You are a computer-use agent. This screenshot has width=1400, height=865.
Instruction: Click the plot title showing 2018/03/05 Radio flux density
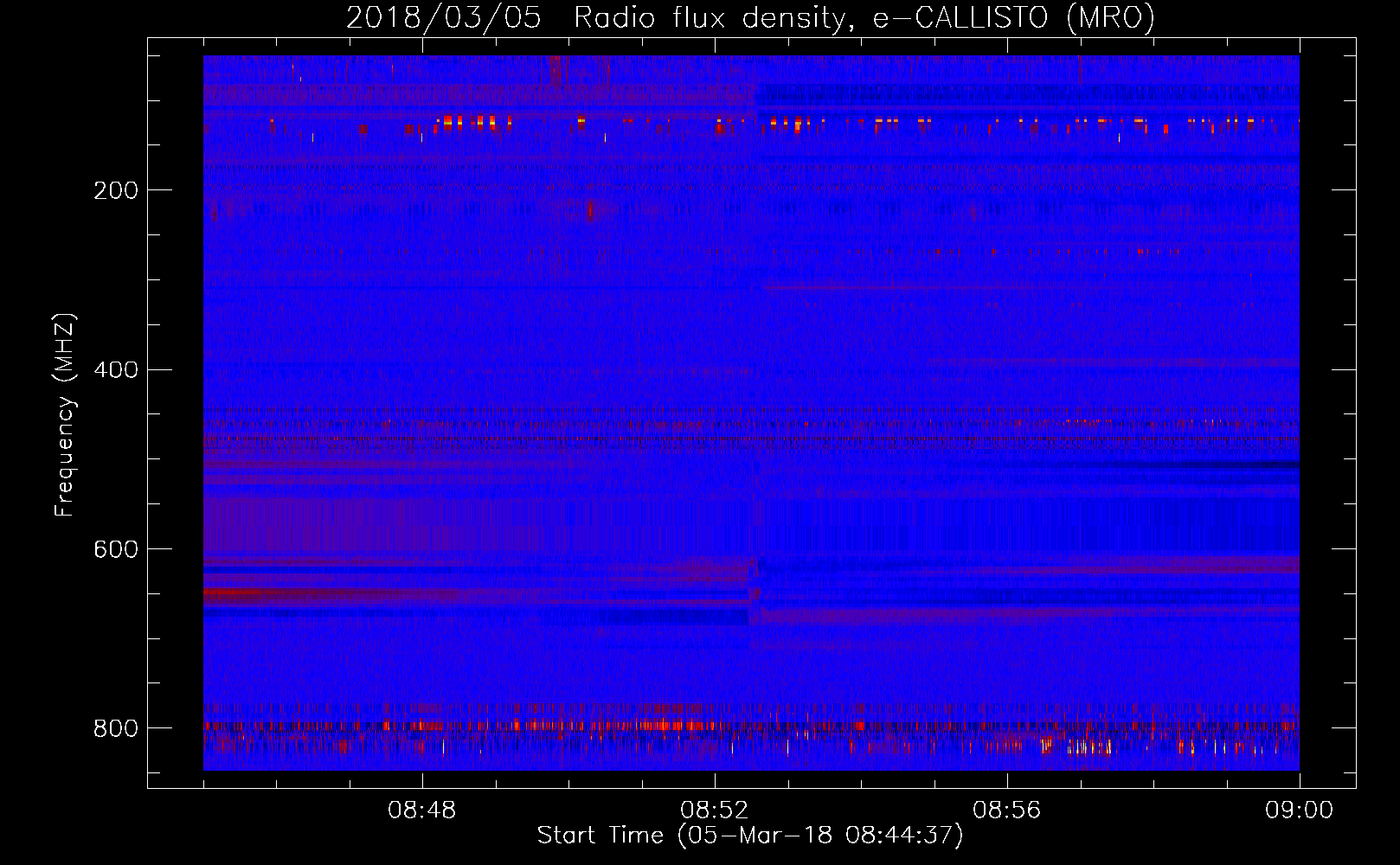point(750,17)
